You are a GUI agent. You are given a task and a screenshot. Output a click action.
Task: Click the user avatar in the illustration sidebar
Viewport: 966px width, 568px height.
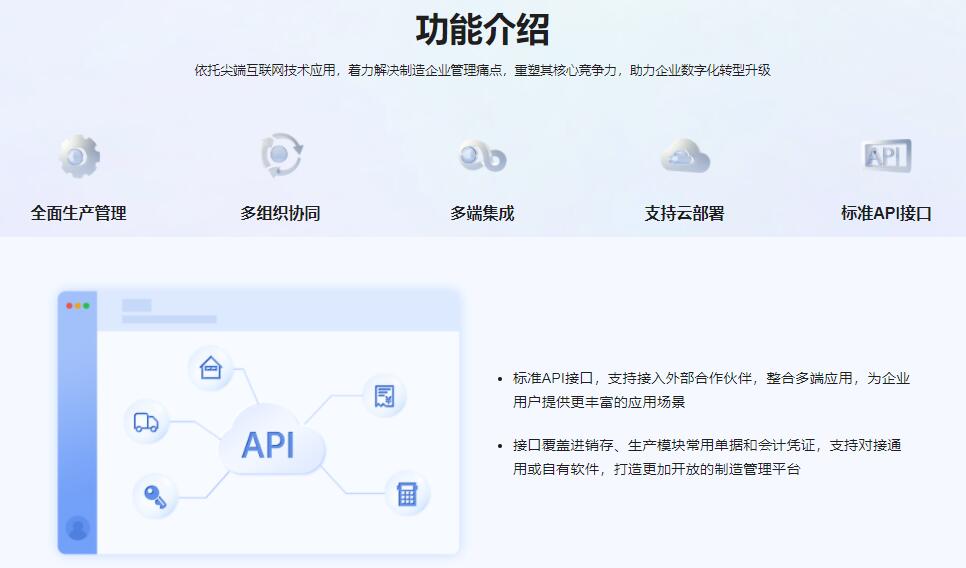coord(77,528)
